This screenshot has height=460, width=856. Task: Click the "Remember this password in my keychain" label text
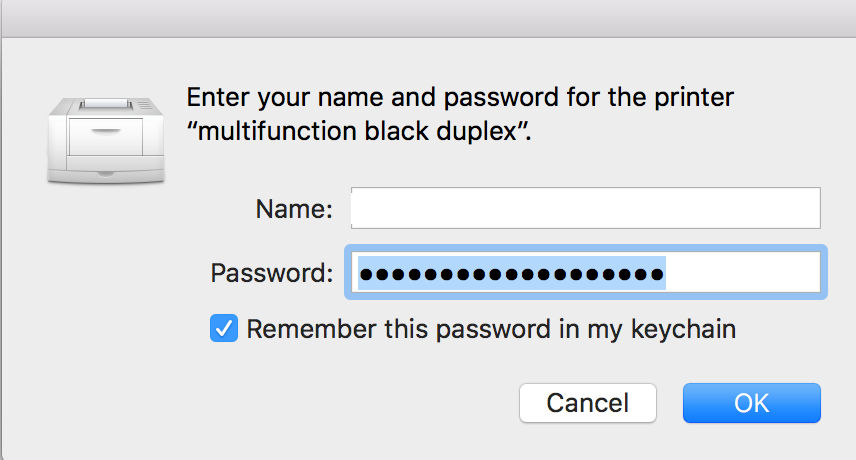[491, 329]
